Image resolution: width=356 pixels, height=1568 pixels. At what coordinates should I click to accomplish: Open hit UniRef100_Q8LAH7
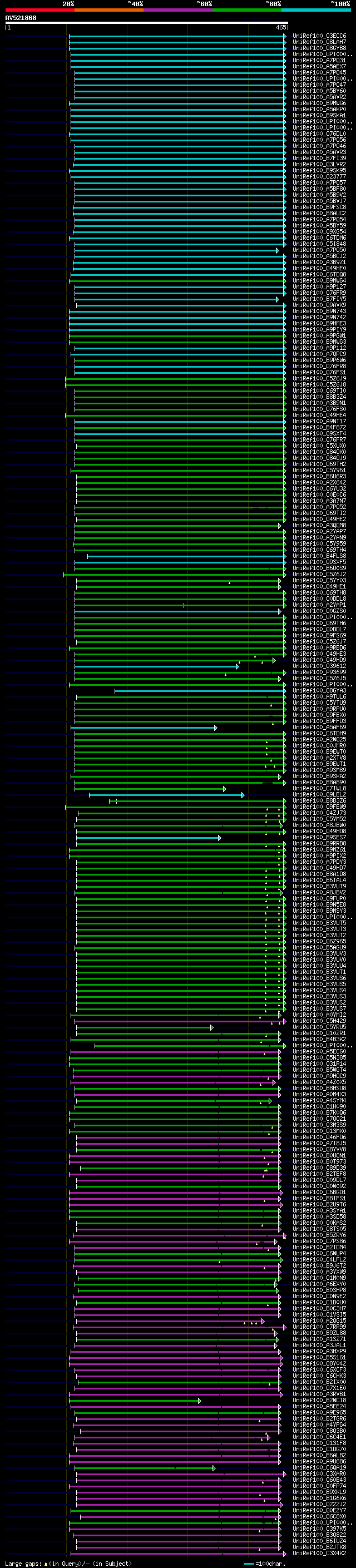(319, 42)
